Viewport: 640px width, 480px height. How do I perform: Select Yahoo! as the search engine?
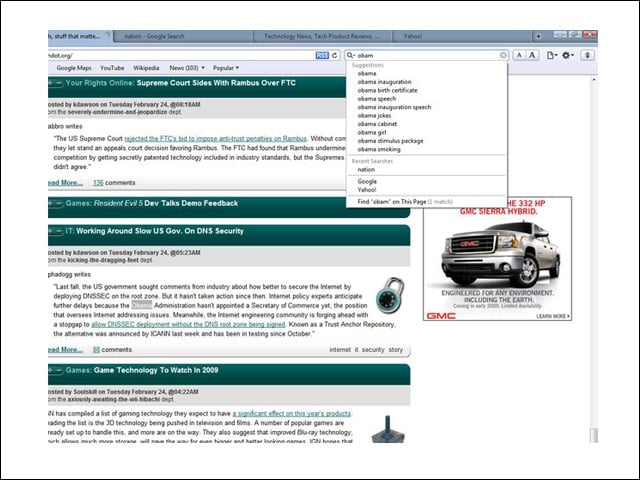[x=427, y=190]
